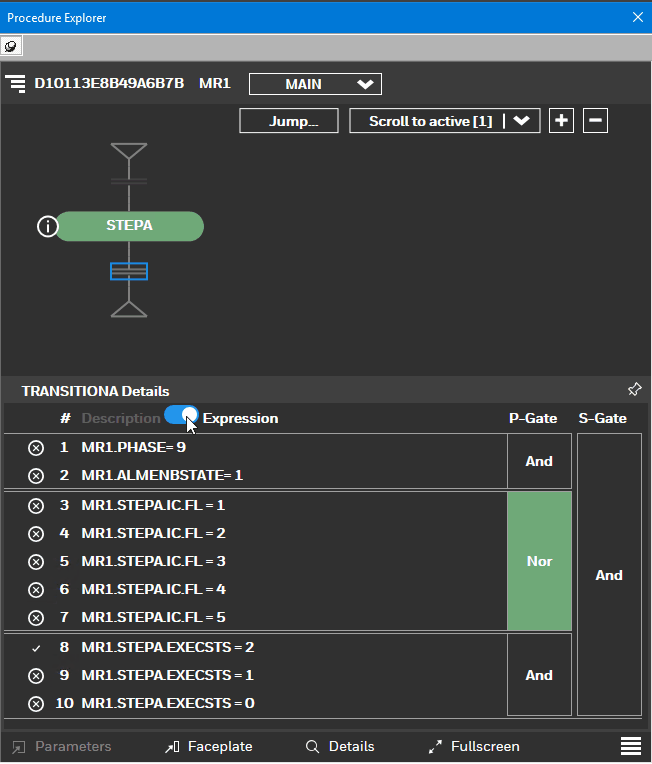Click the status icon for condition 2
Viewport: 652px width, 764px height.
(x=36, y=476)
